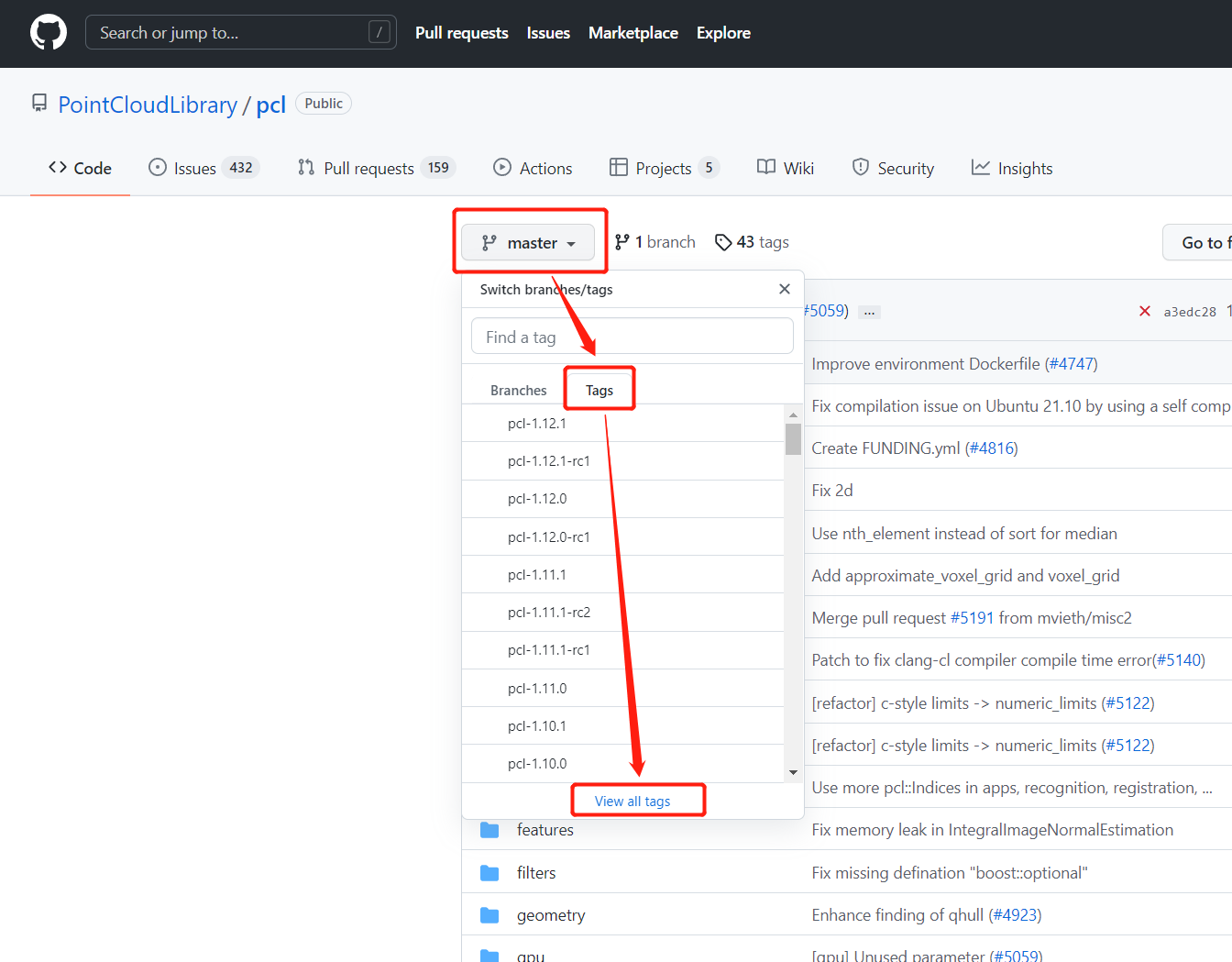Open Issues in the top navigation
The height and width of the screenshot is (962, 1232).
[x=548, y=33]
